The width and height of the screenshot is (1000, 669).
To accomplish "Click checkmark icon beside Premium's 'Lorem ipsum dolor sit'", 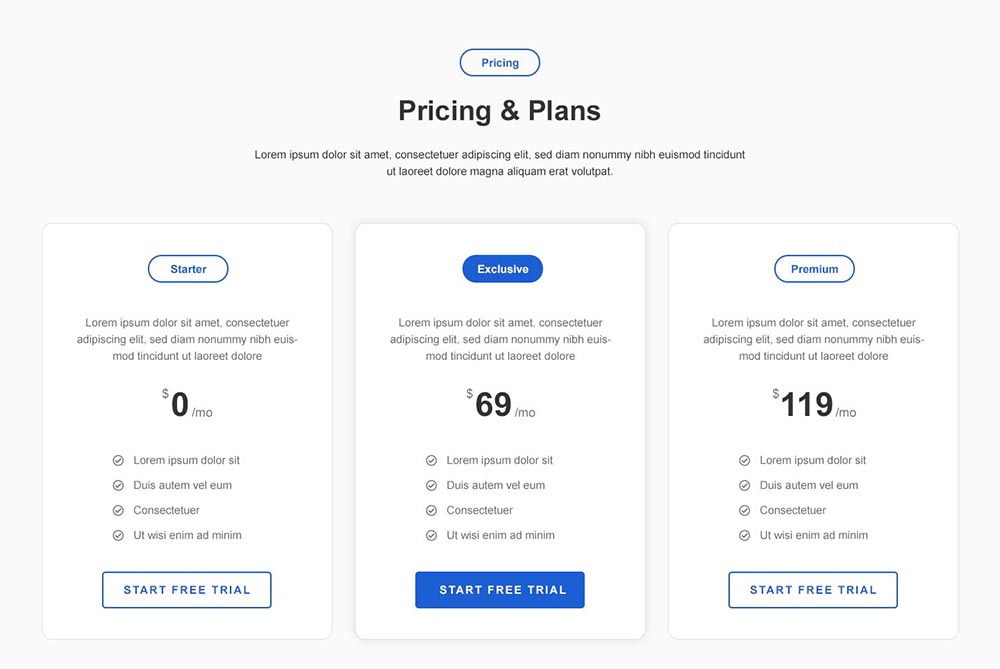I will [744, 460].
